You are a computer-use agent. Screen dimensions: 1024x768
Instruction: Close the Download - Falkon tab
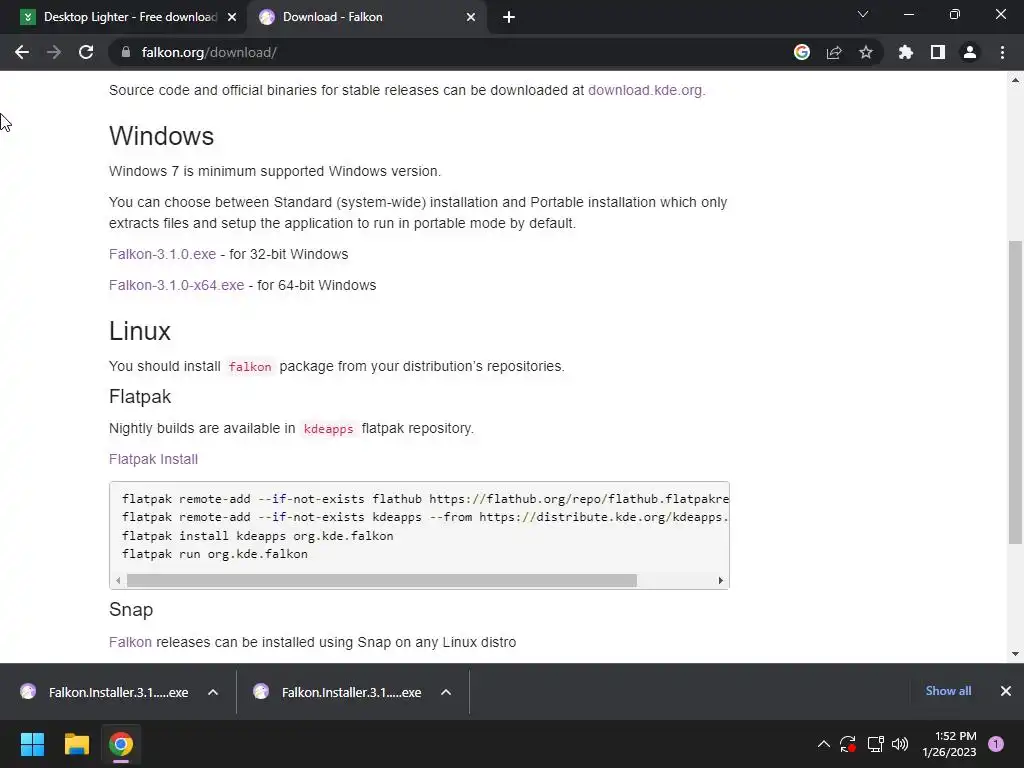471,17
